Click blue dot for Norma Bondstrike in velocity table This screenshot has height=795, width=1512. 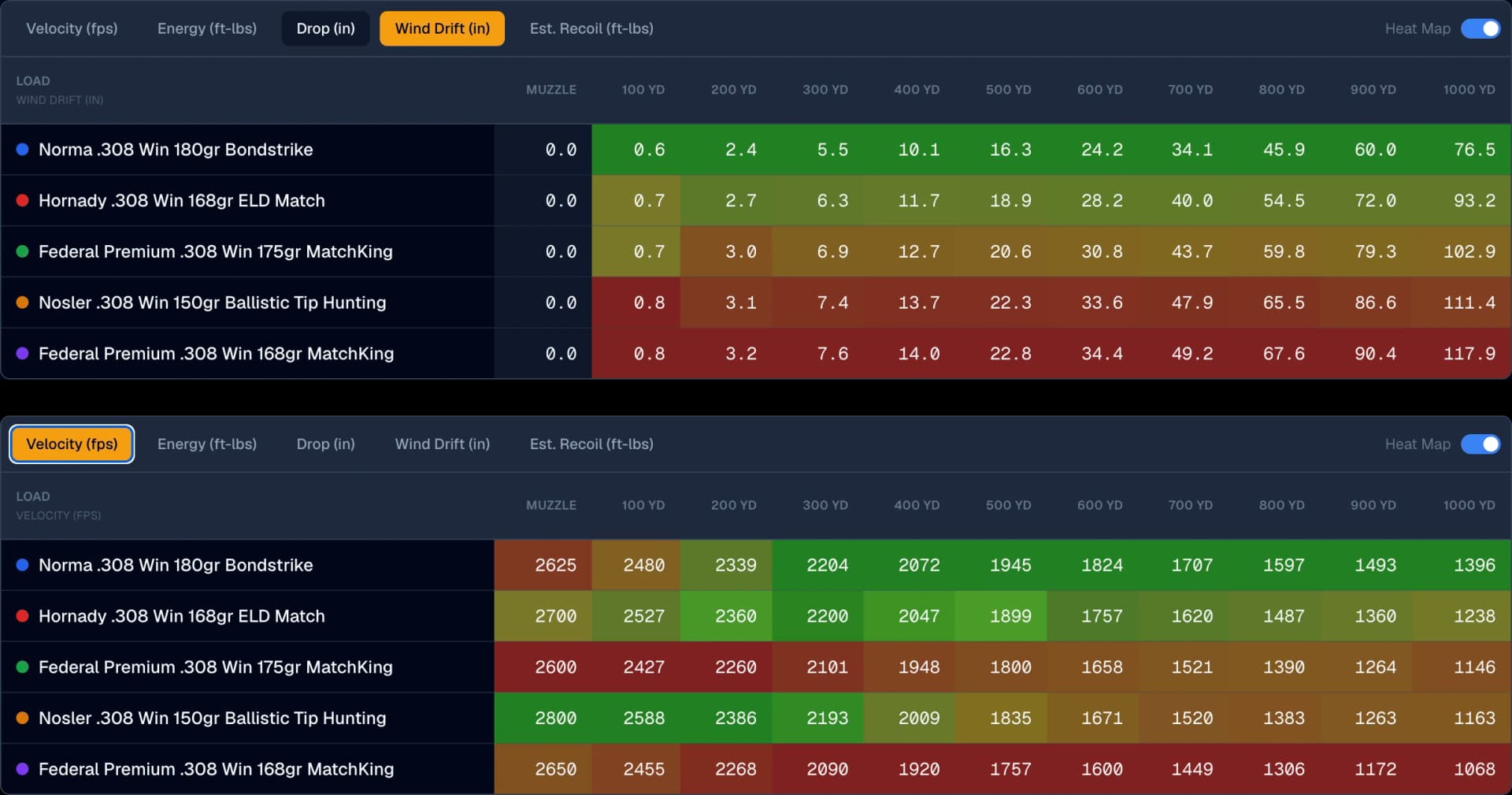coord(23,565)
